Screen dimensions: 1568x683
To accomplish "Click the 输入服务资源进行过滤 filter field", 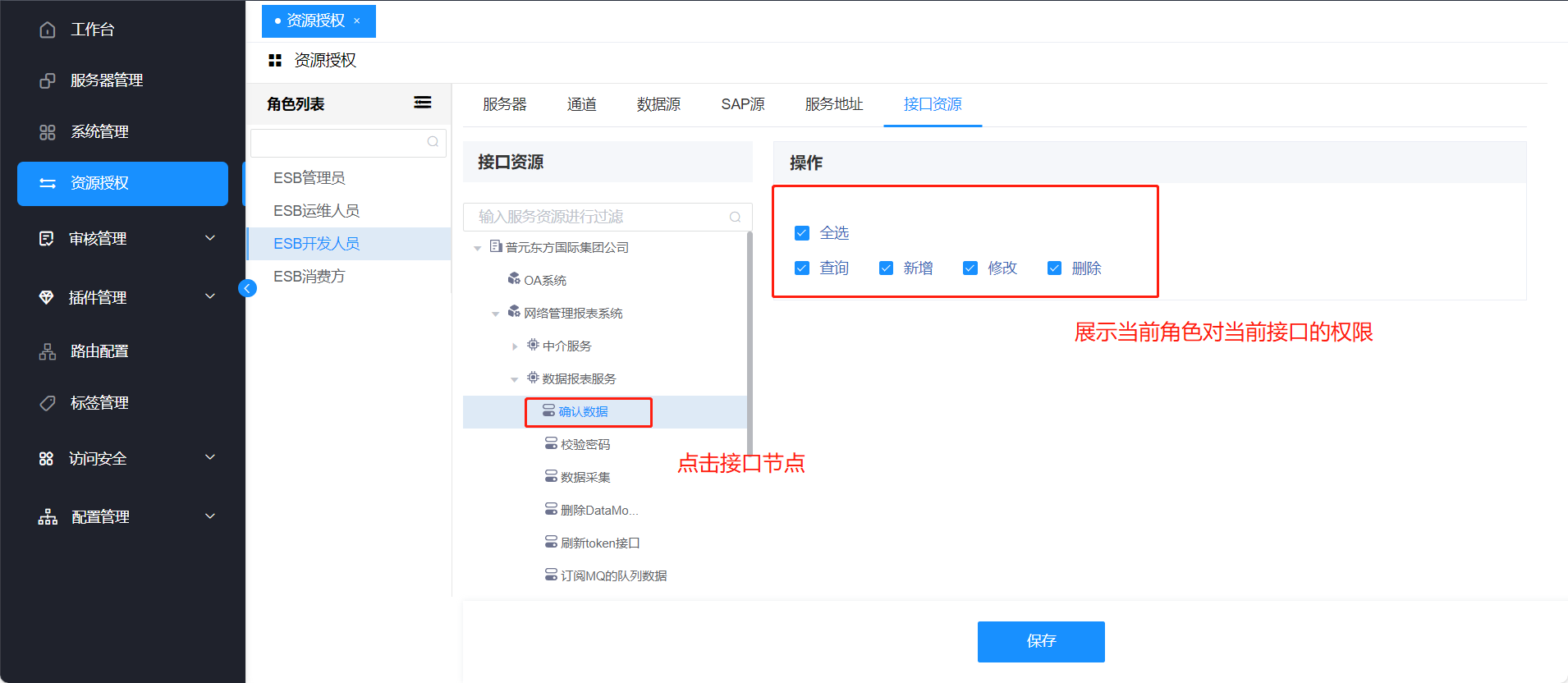I will point(607,217).
